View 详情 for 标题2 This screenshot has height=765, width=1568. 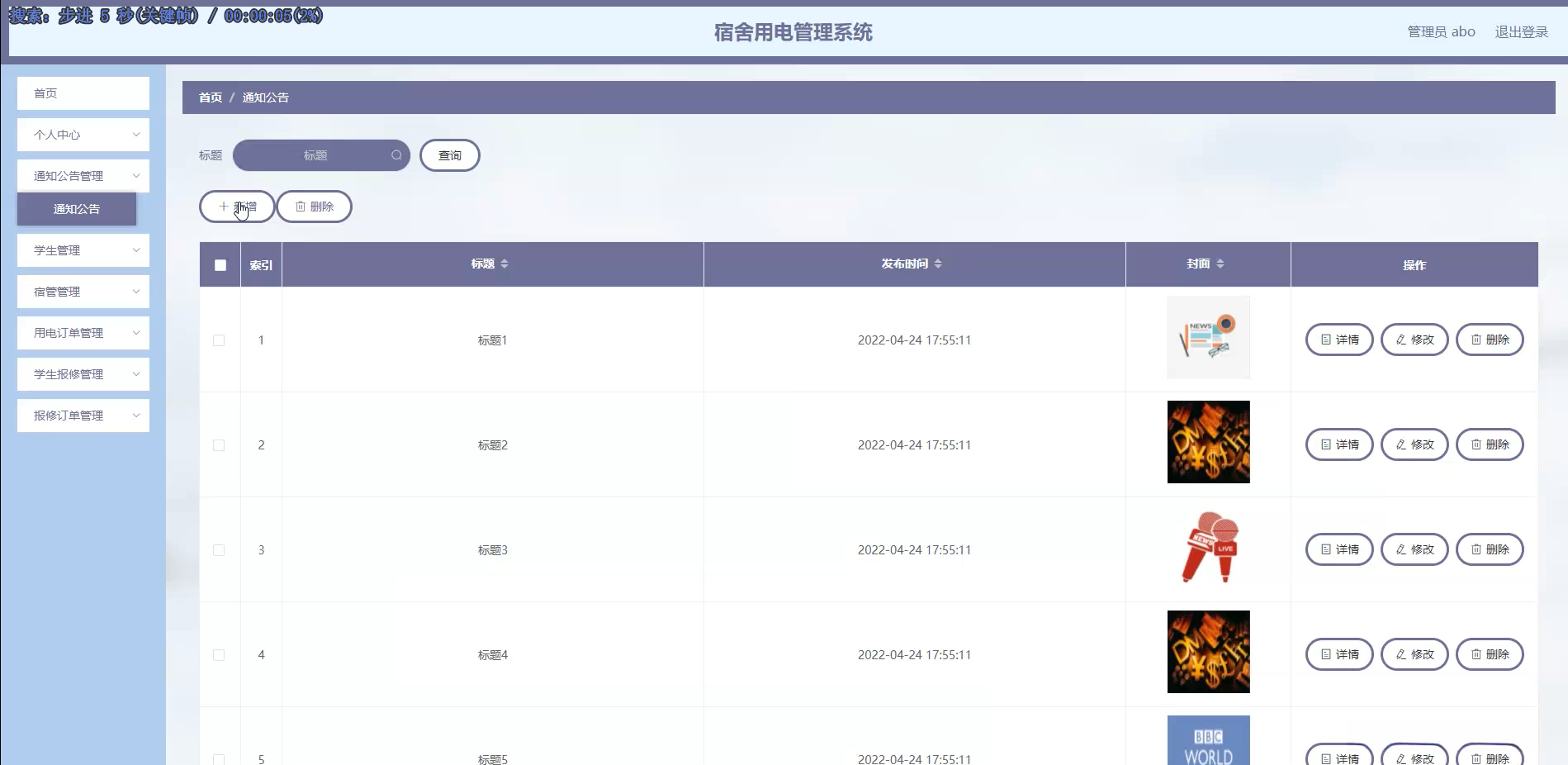click(x=1339, y=444)
